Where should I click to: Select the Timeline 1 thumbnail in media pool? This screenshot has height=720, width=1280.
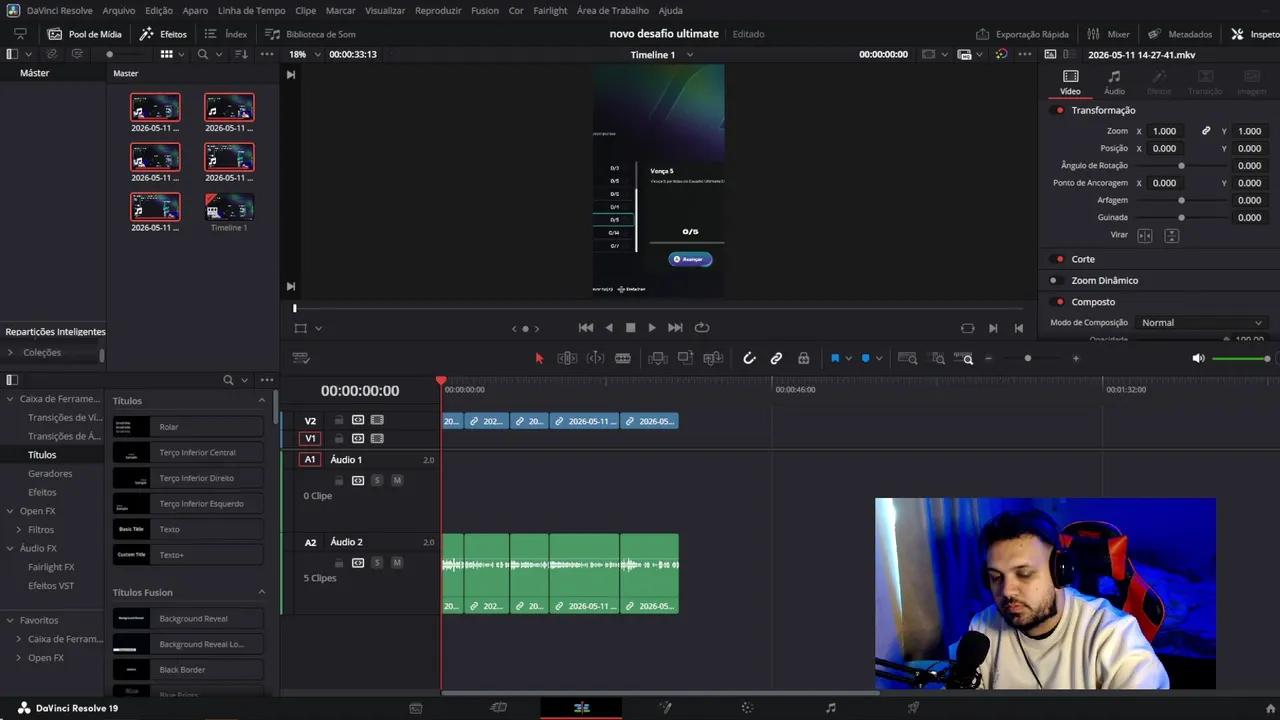click(229, 207)
